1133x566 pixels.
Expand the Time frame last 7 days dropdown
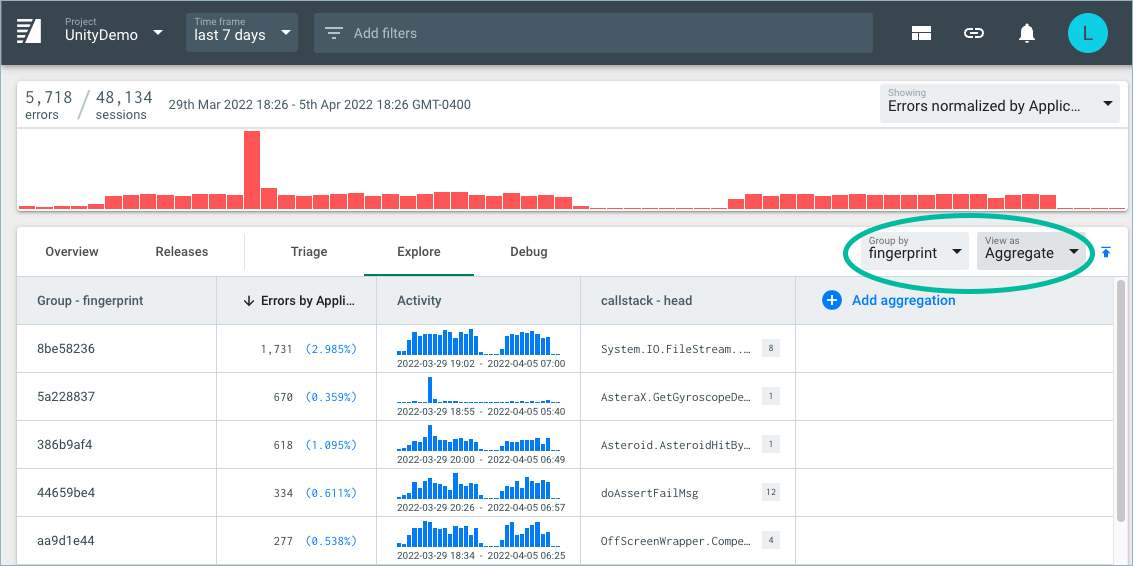[242, 33]
